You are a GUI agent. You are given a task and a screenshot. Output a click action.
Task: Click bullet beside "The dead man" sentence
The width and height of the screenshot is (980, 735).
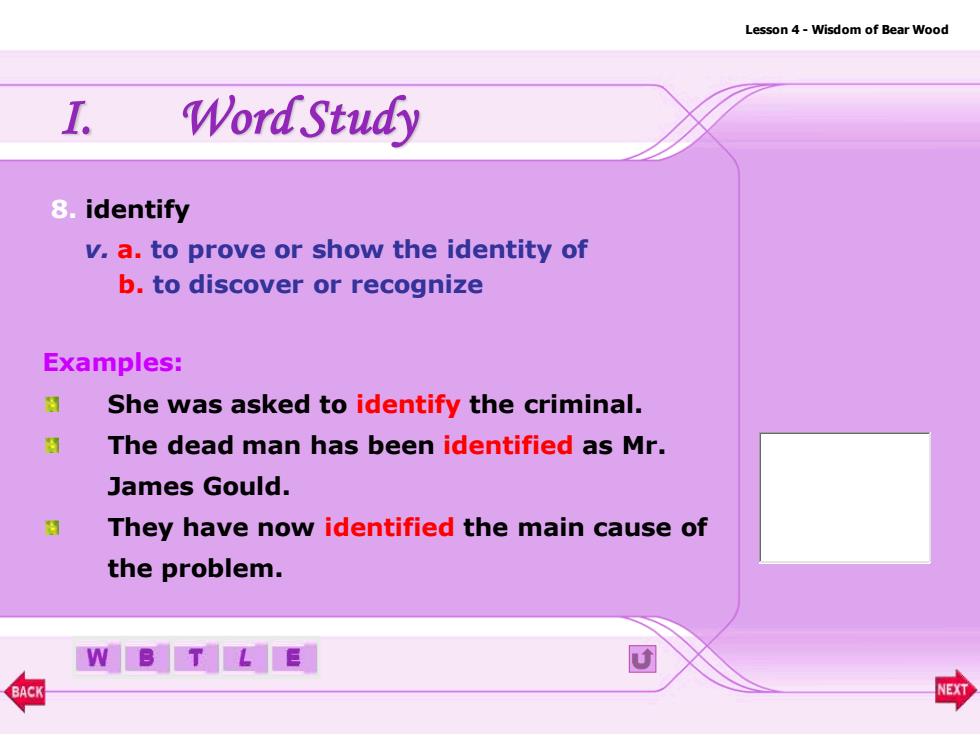52,446
